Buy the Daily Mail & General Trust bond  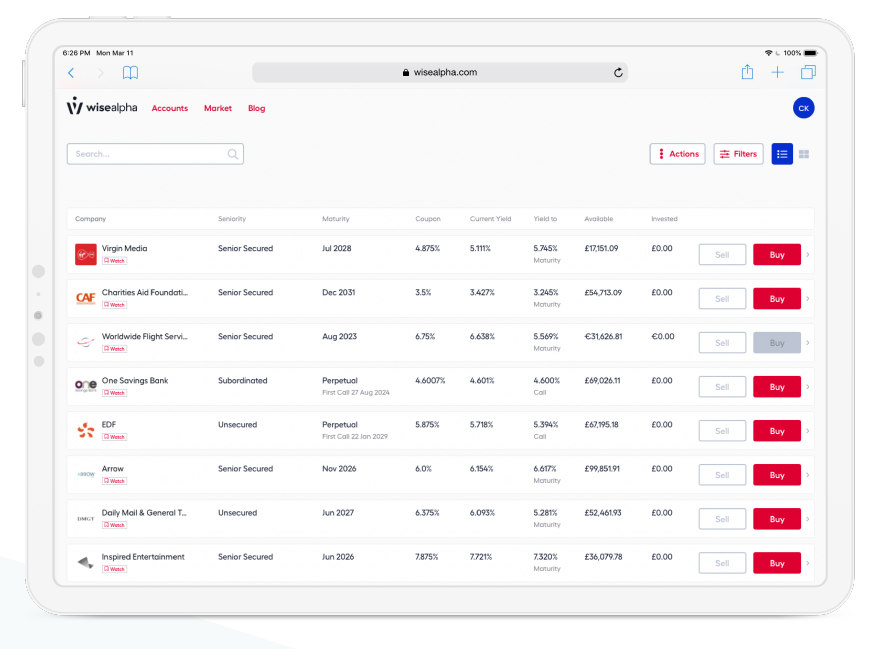click(777, 519)
